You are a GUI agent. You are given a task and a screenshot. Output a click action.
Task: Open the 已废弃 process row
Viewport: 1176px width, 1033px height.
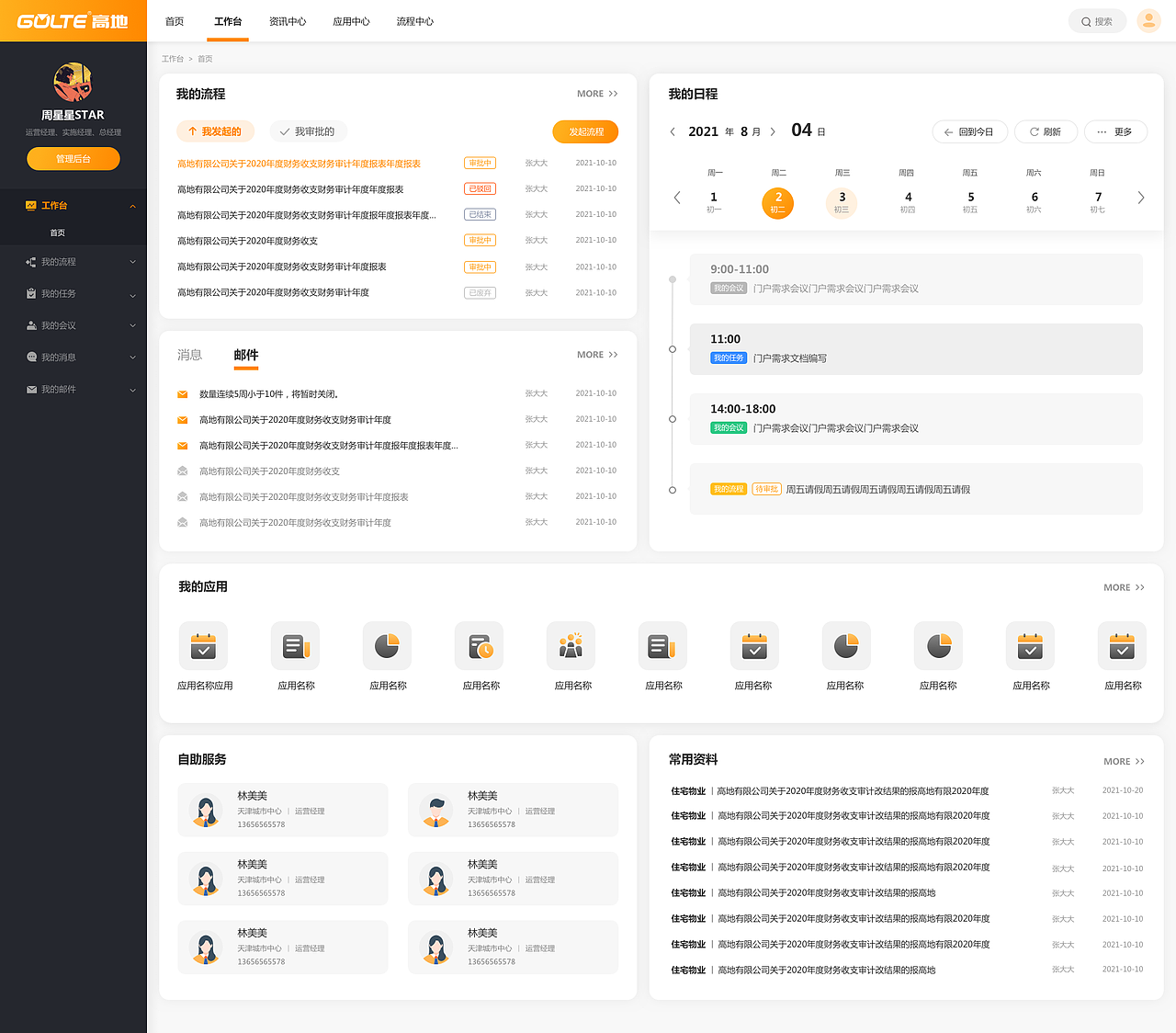coord(397,293)
